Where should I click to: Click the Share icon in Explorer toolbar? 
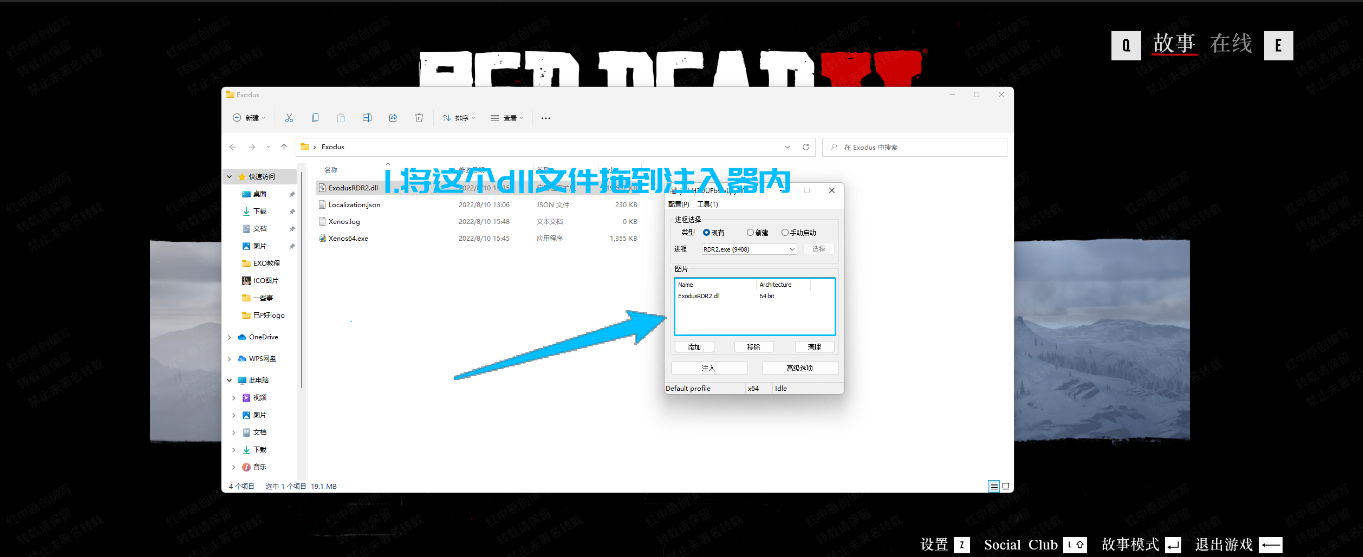click(393, 118)
